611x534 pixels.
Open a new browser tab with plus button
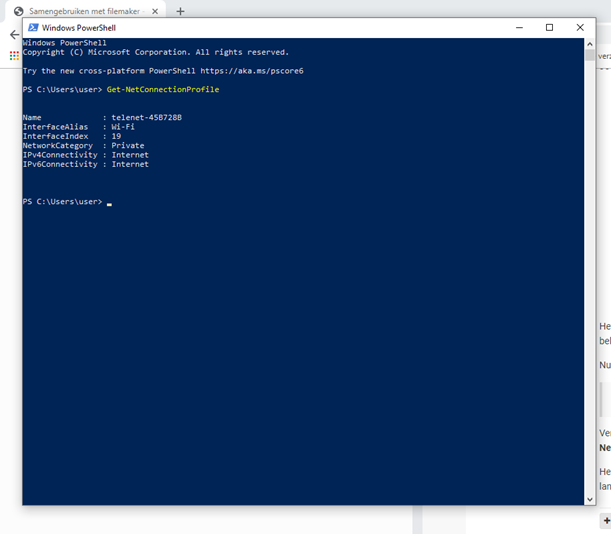pos(180,11)
